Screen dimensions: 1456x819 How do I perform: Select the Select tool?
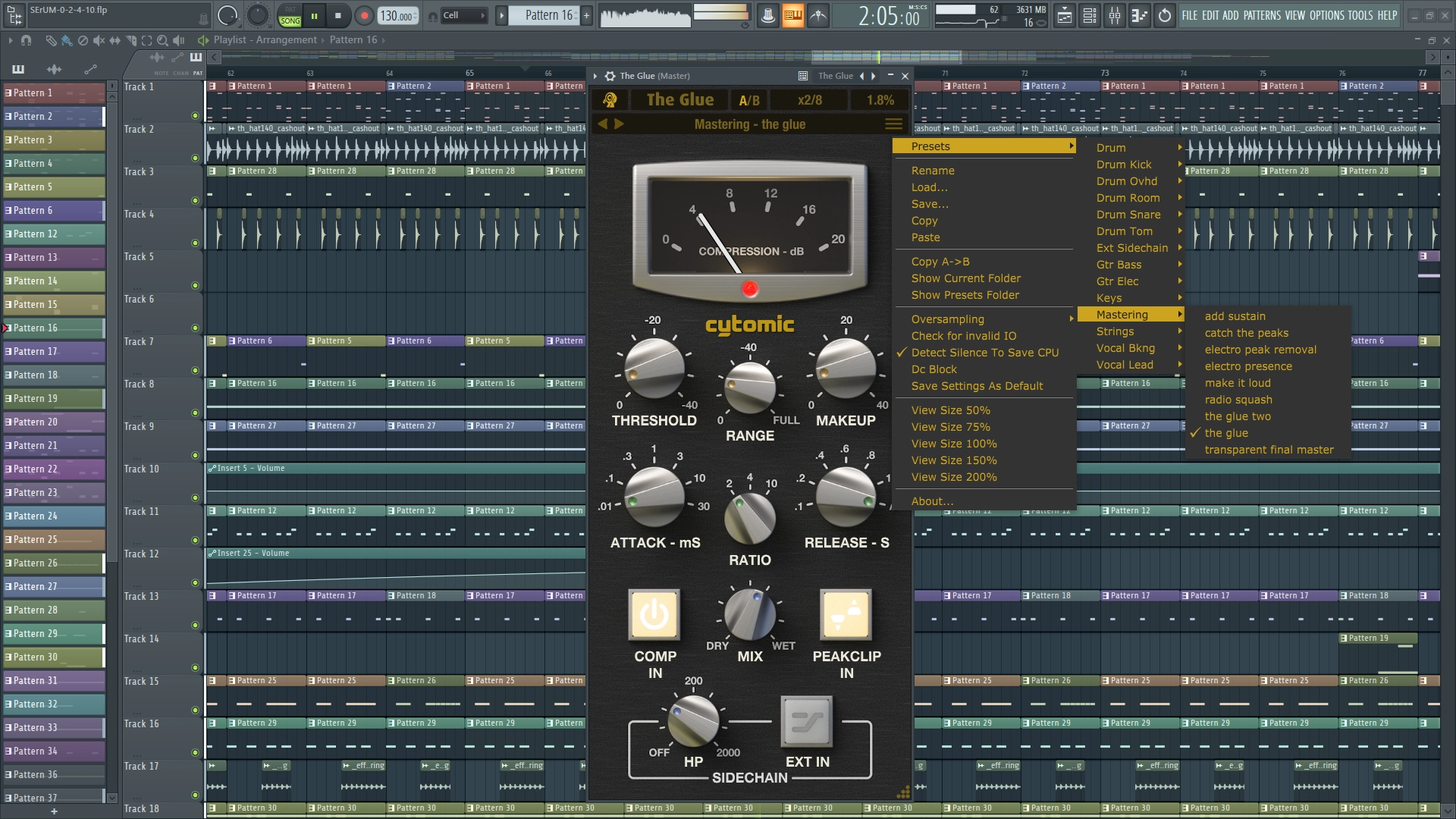click(147, 40)
